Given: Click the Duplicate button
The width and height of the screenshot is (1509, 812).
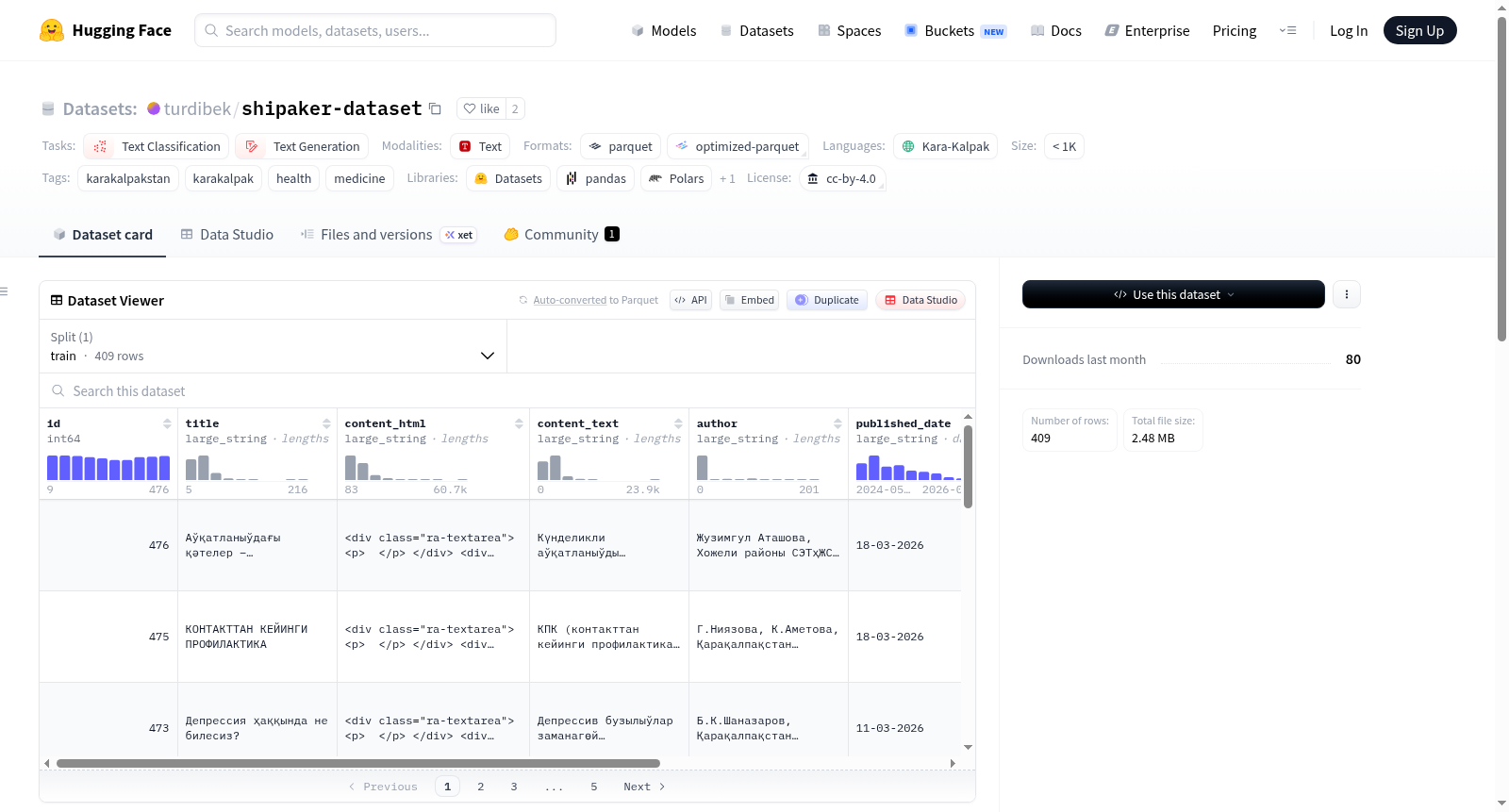Looking at the screenshot, I should [x=826, y=300].
